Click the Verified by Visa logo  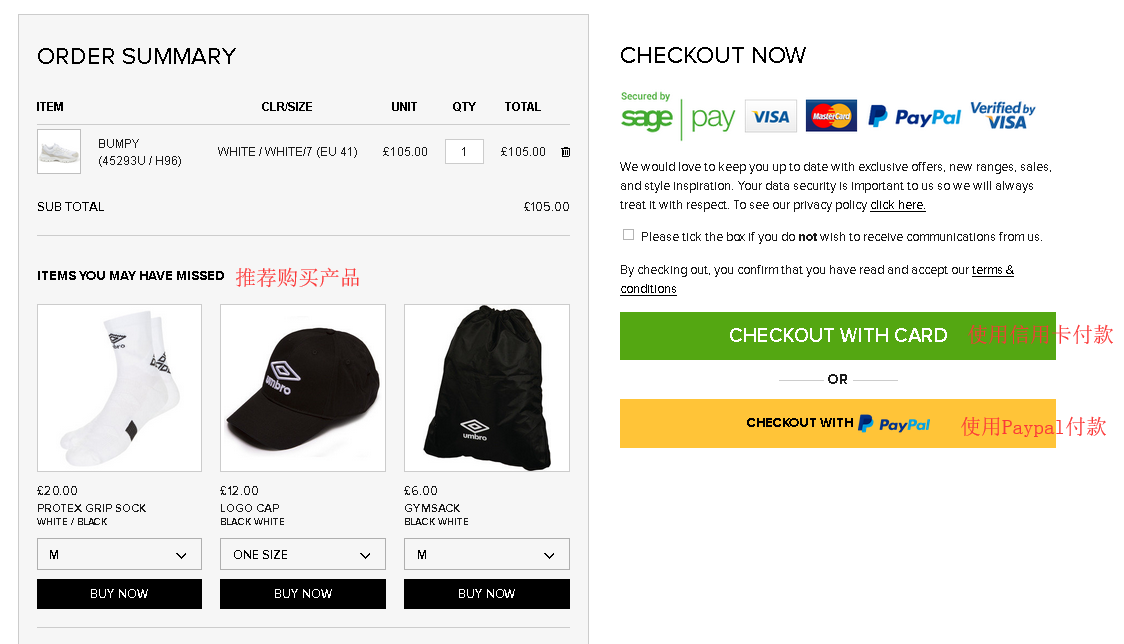pyautogui.click(x=1002, y=115)
